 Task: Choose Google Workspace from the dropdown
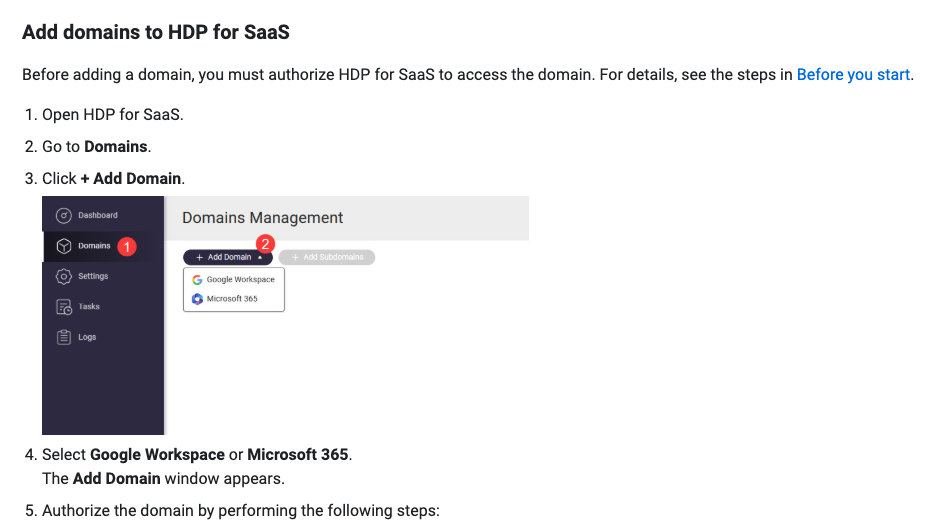click(240, 280)
